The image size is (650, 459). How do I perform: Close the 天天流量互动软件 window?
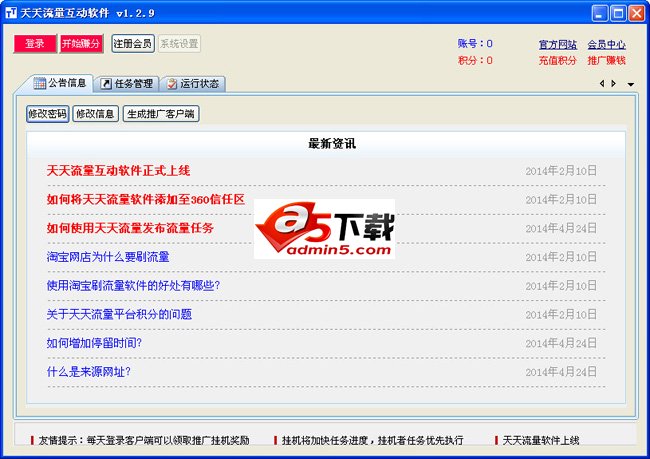click(636, 13)
